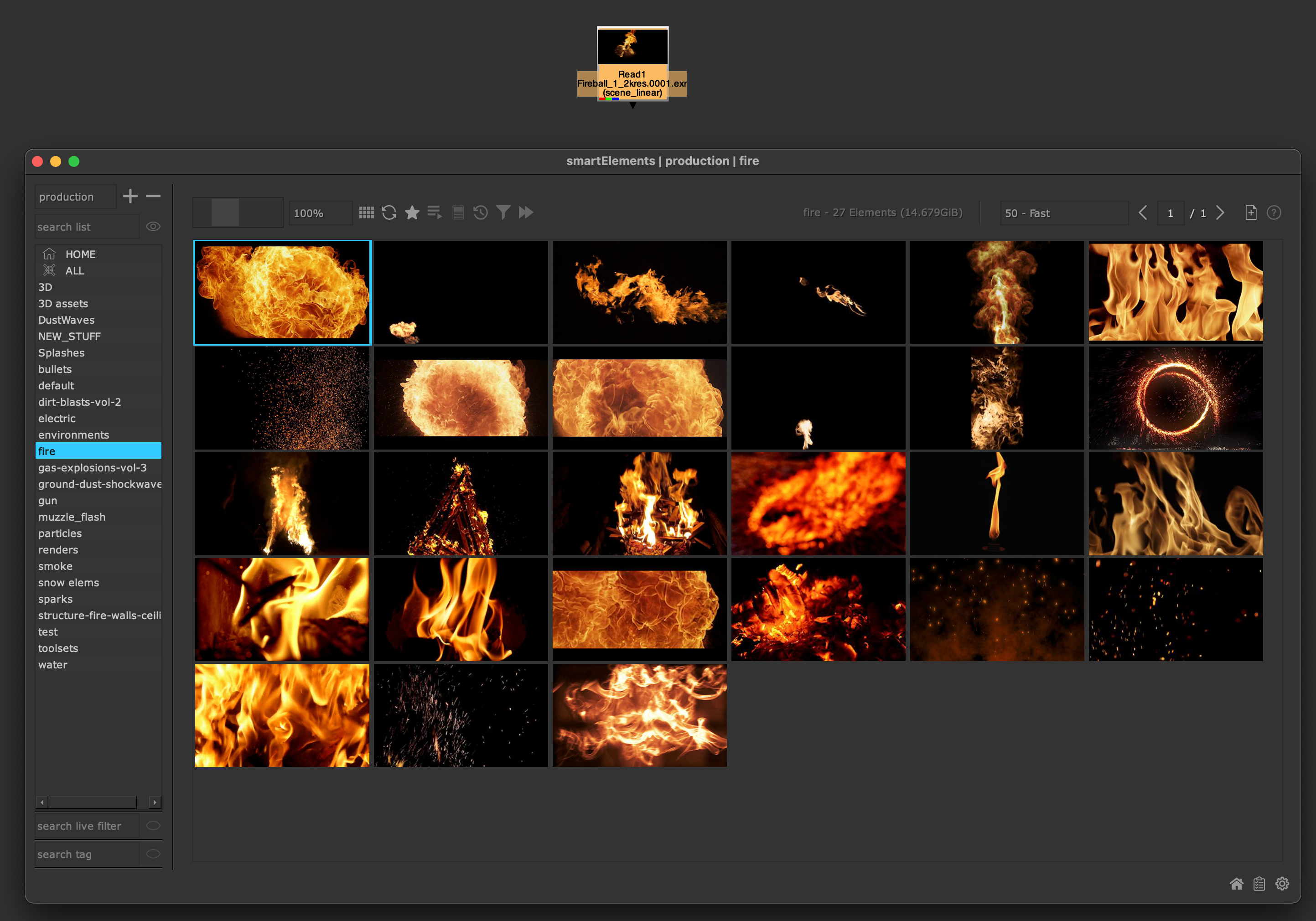Refresh the fire elements library
This screenshot has width=1316, height=921.
click(389, 212)
